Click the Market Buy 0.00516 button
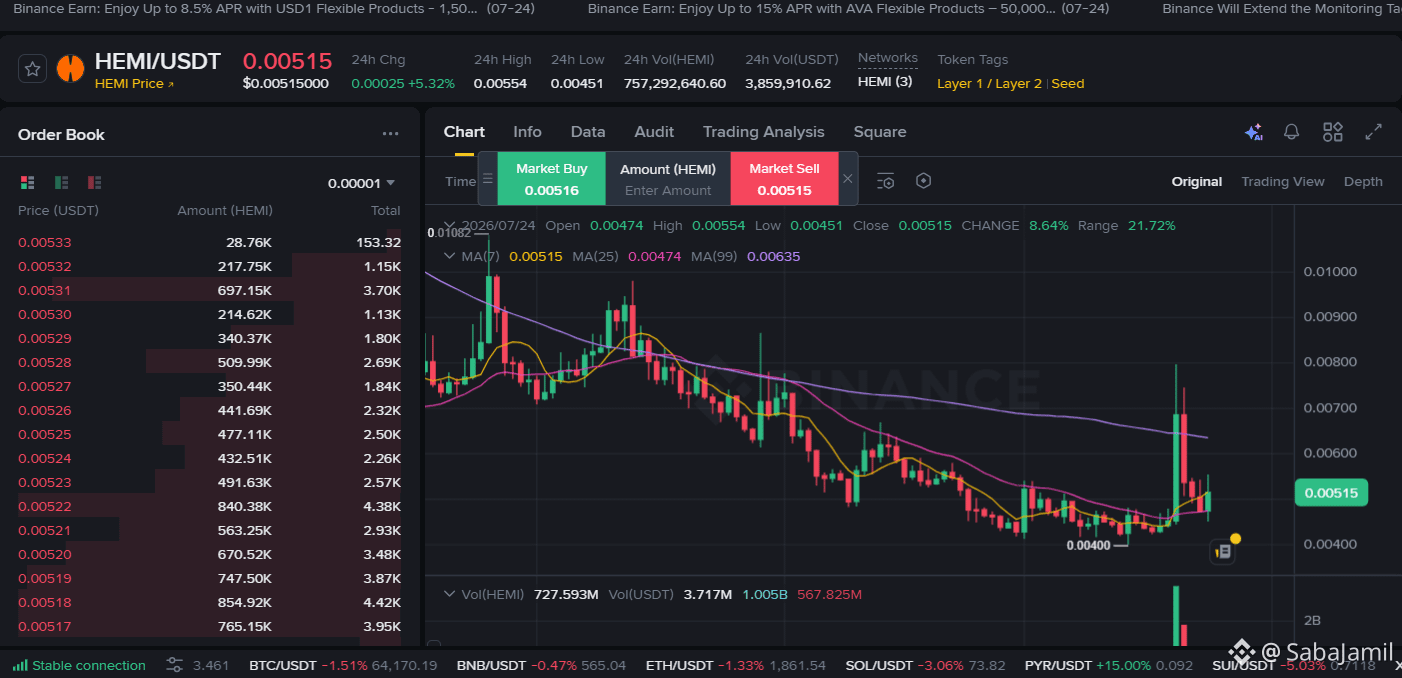Image resolution: width=1402 pixels, height=678 pixels. [552, 179]
